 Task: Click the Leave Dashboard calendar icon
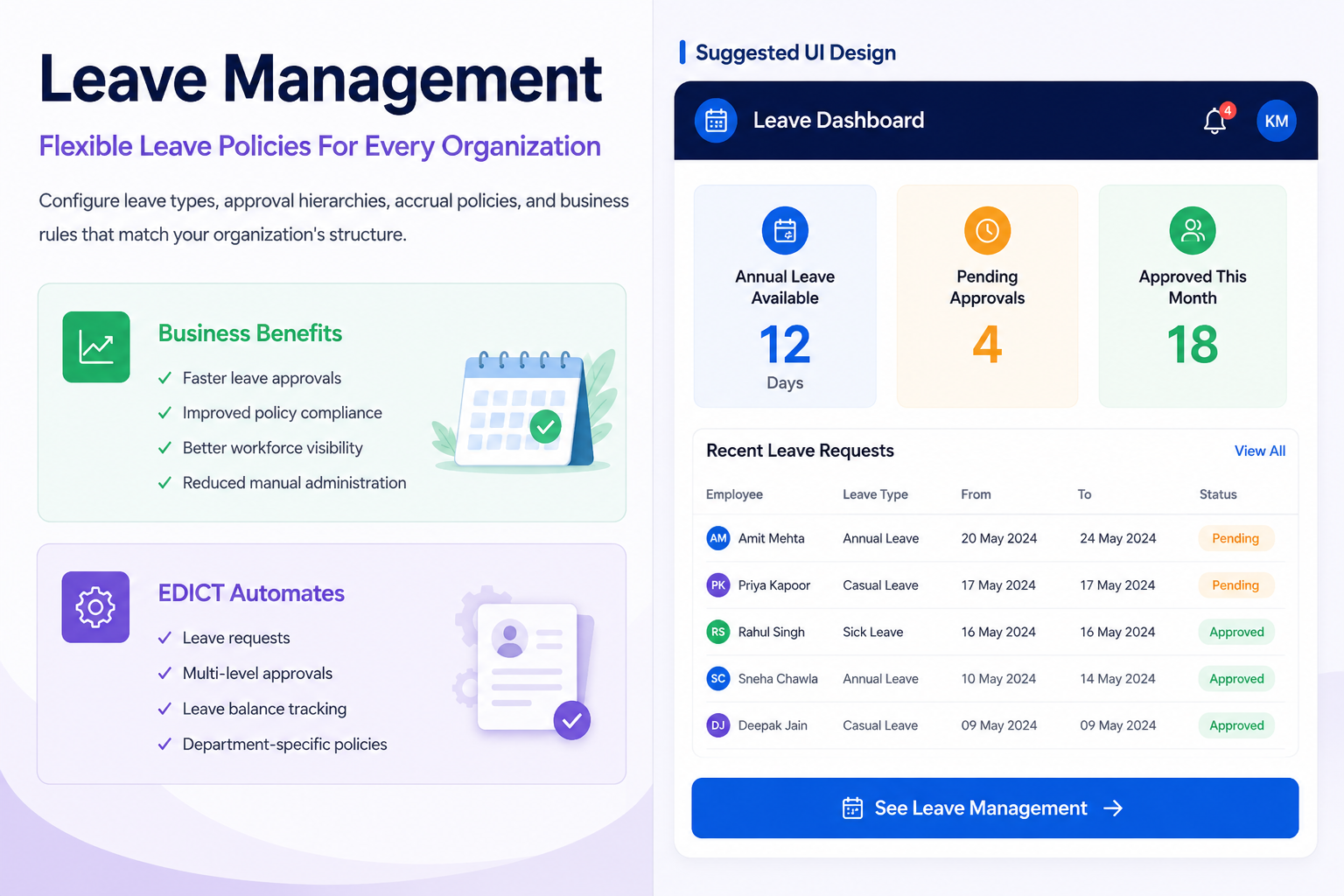click(x=716, y=121)
